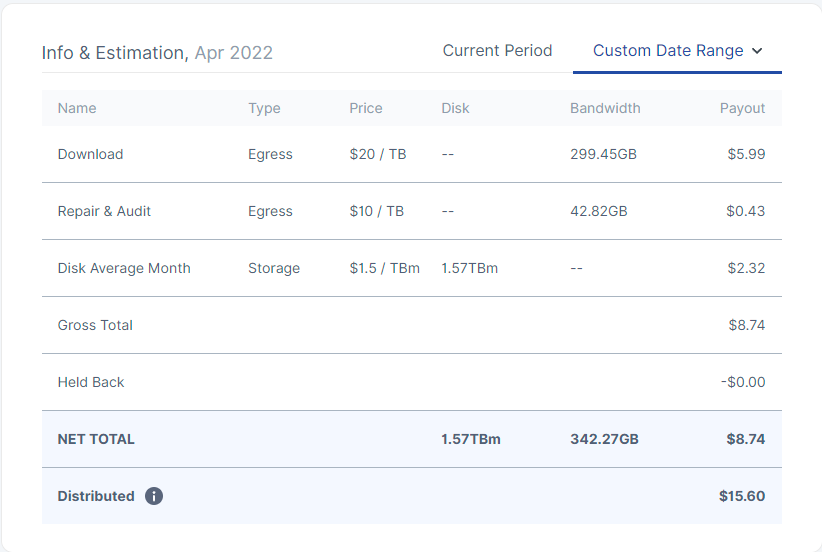Select the Download row name
822x552 pixels.
pyautogui.click(x=91, y=154)
